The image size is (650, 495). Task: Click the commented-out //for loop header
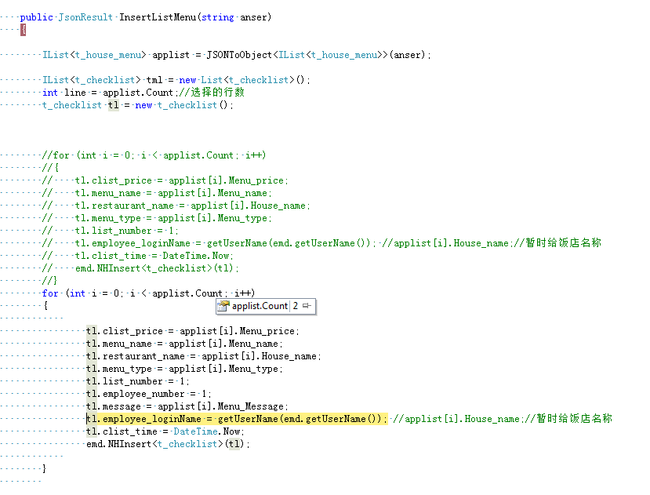pos(153,155)
